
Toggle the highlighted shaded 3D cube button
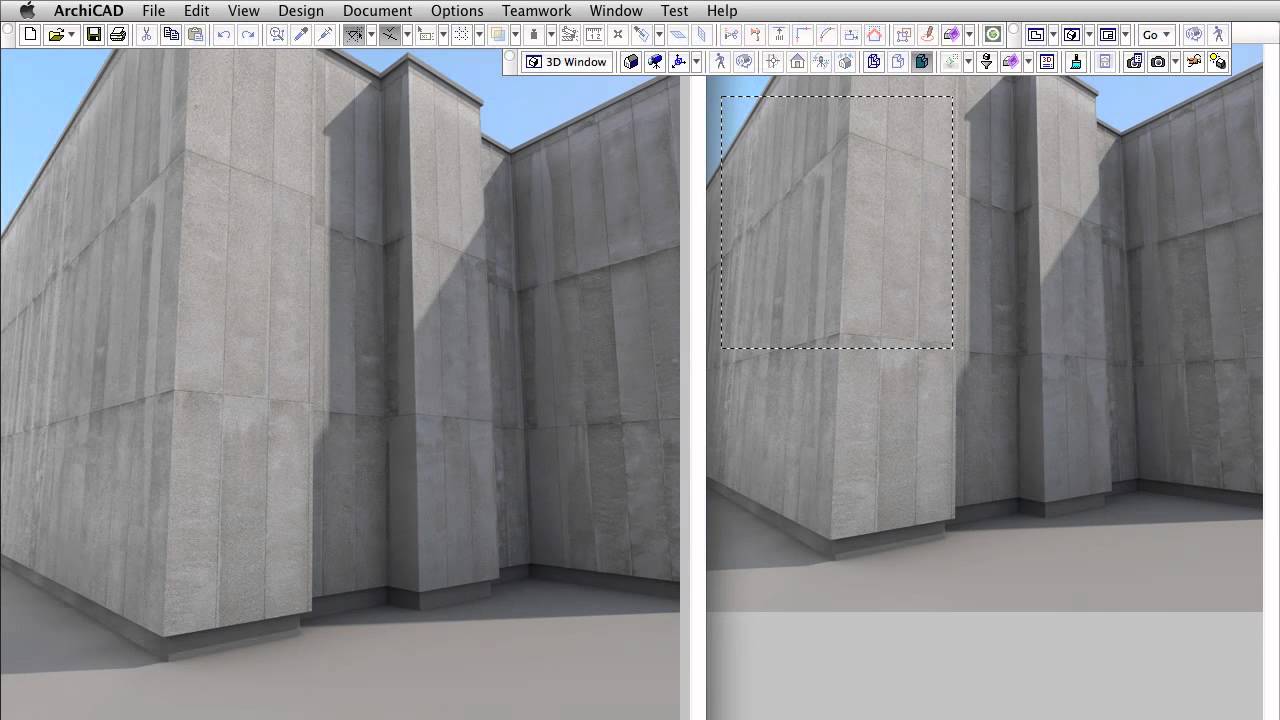pos(921,62)
